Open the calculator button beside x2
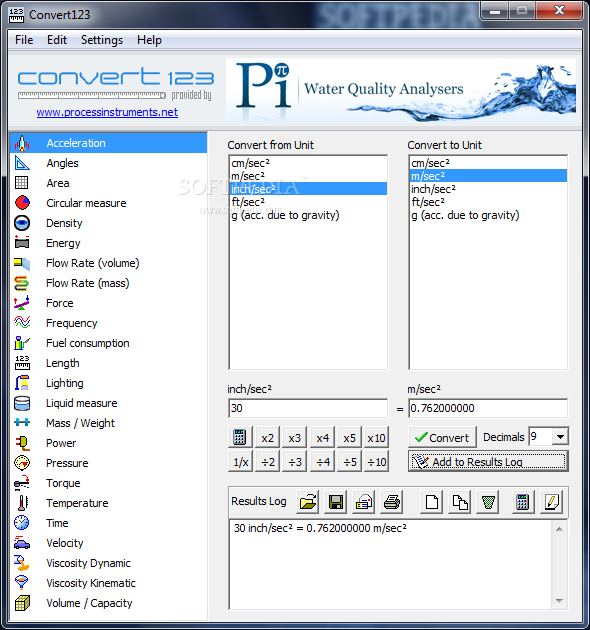 (240, 437)
